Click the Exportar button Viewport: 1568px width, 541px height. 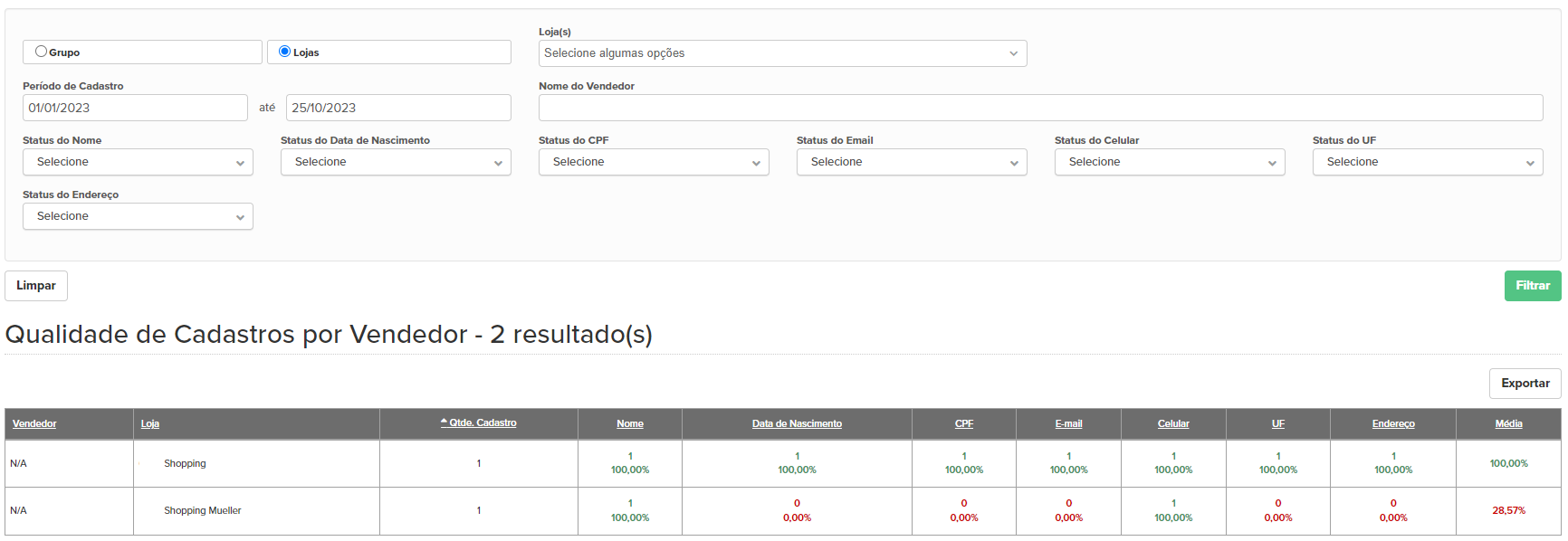(x=1525, y=384)
